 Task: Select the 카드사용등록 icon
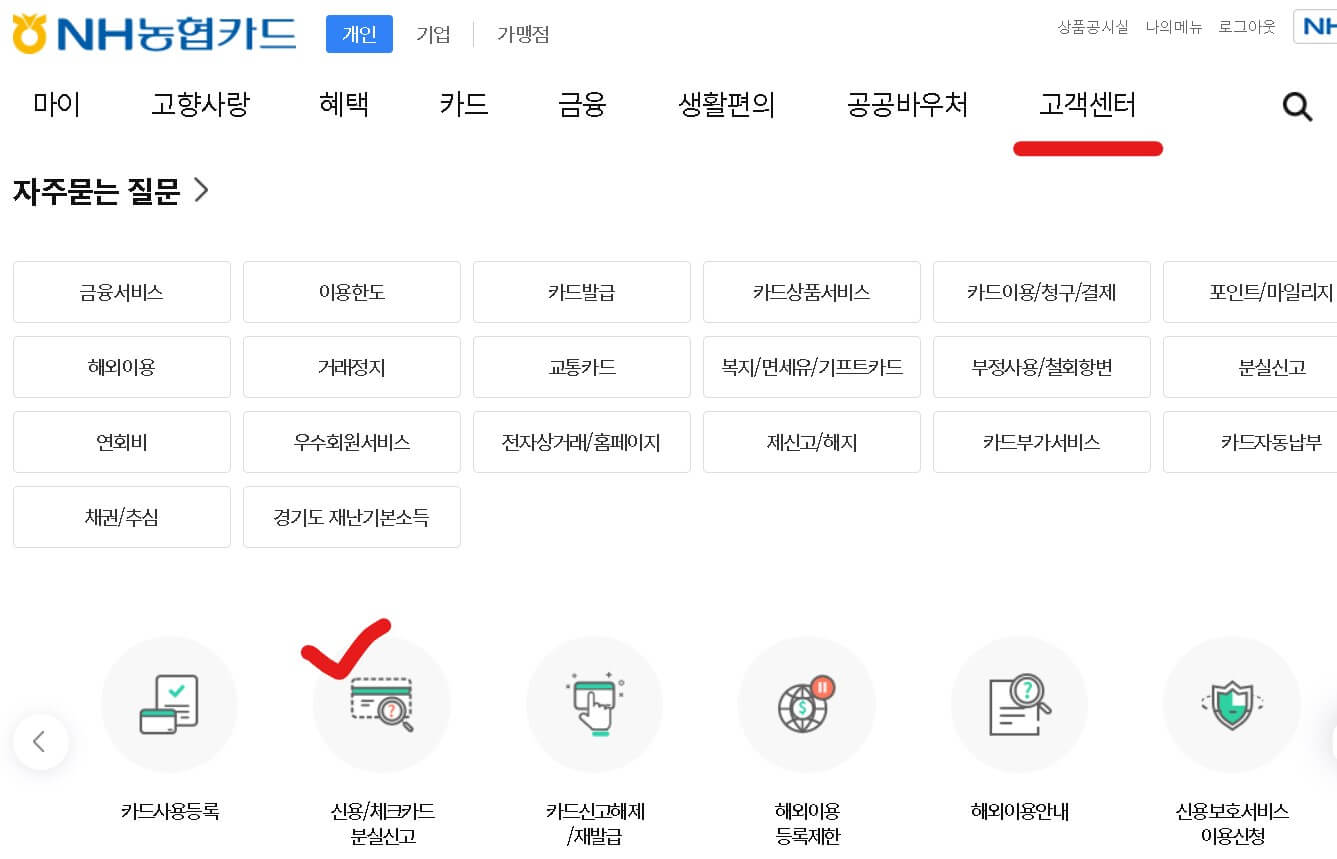pyautogui.click(x=169, y=704)
